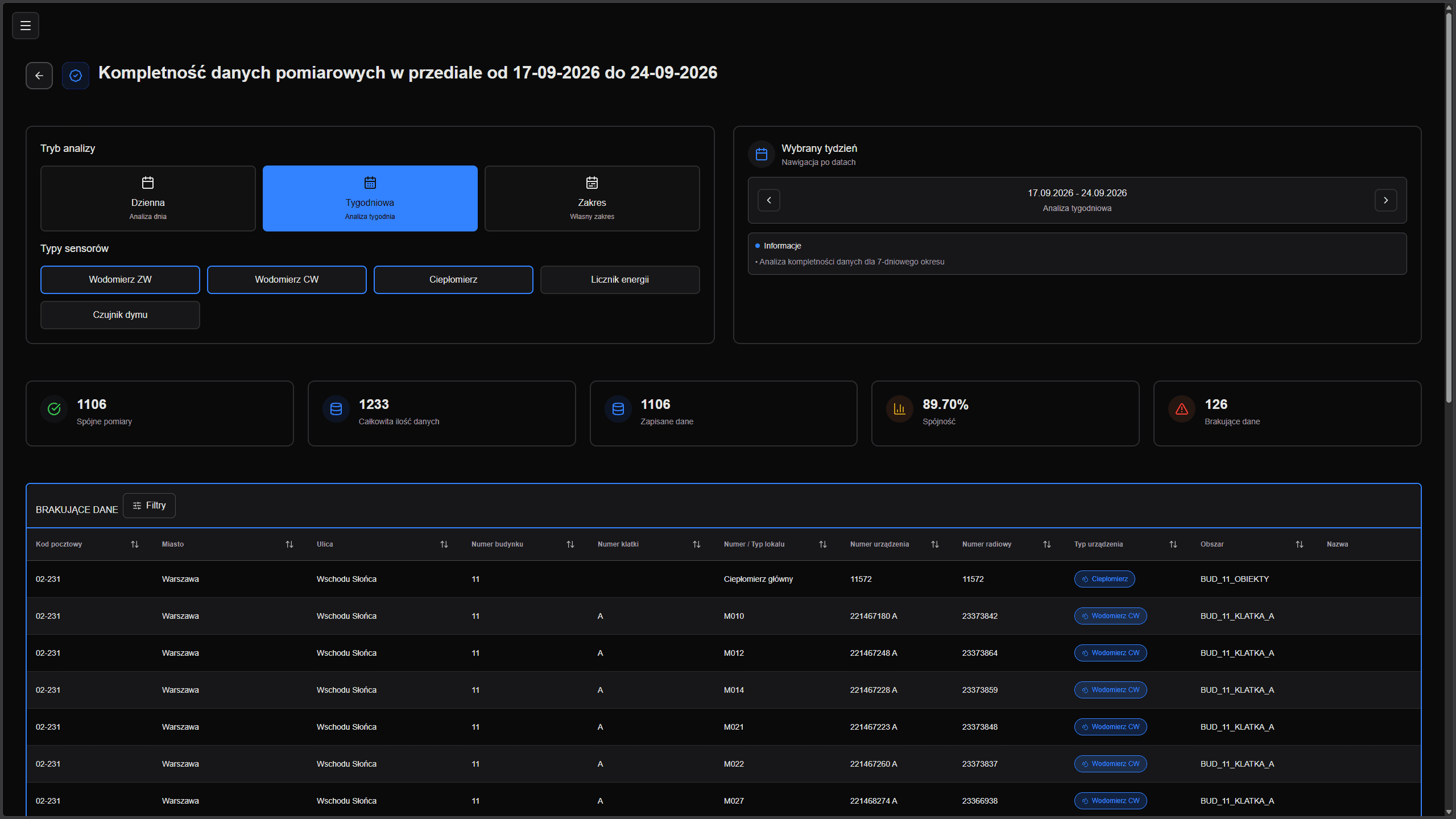The width and height of the screenshot is (1456, 819).
Task: Open the hamburger menu
Action: (x=26, y=26)
